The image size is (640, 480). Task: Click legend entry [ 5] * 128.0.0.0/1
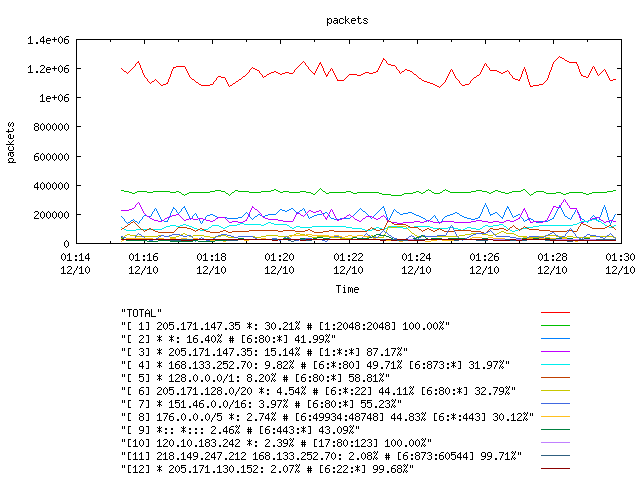pyautogui.click(x=256, y=378)
